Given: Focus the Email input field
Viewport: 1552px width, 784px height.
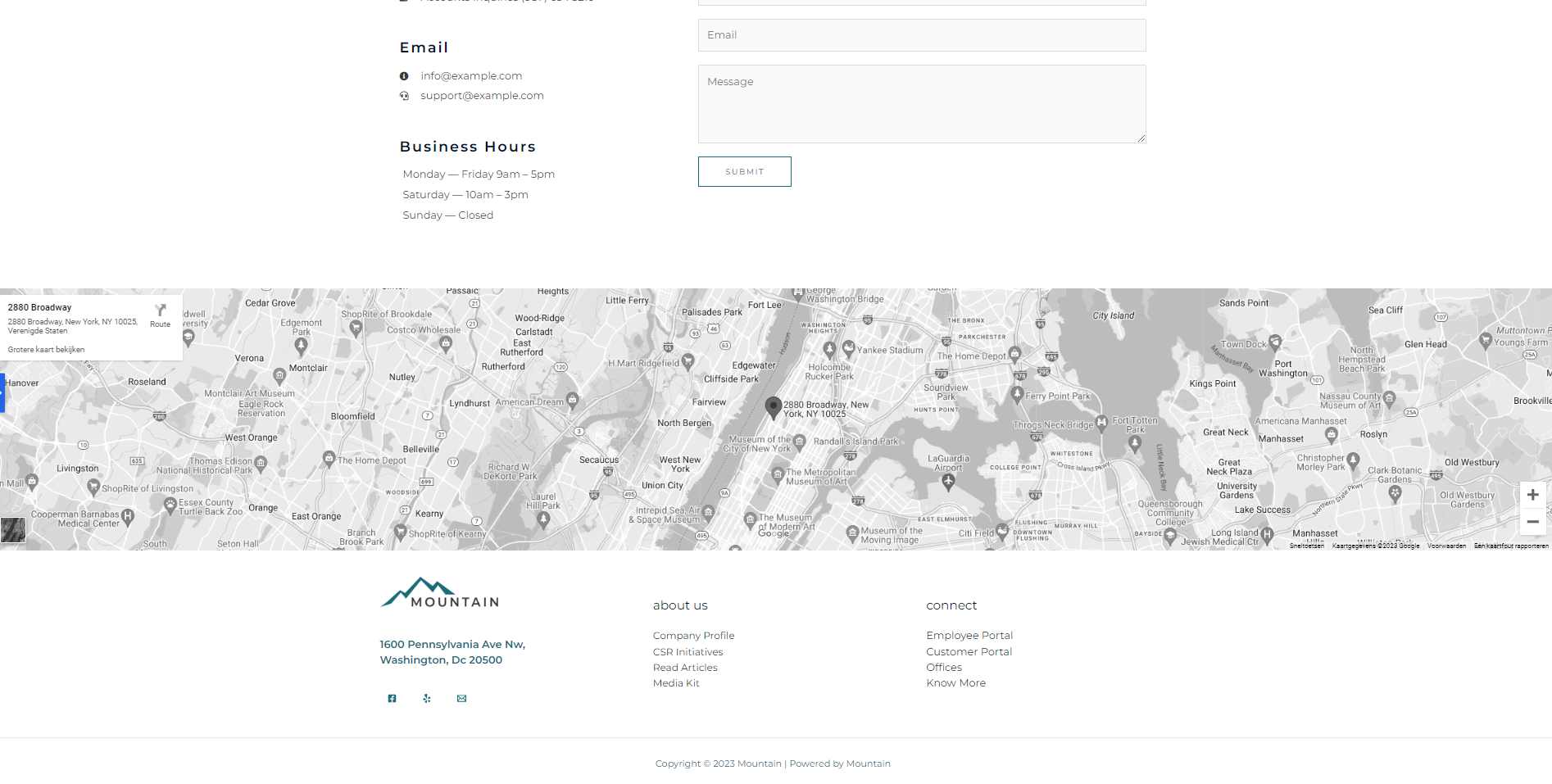Looking at the screenshot, I should 921,35.
